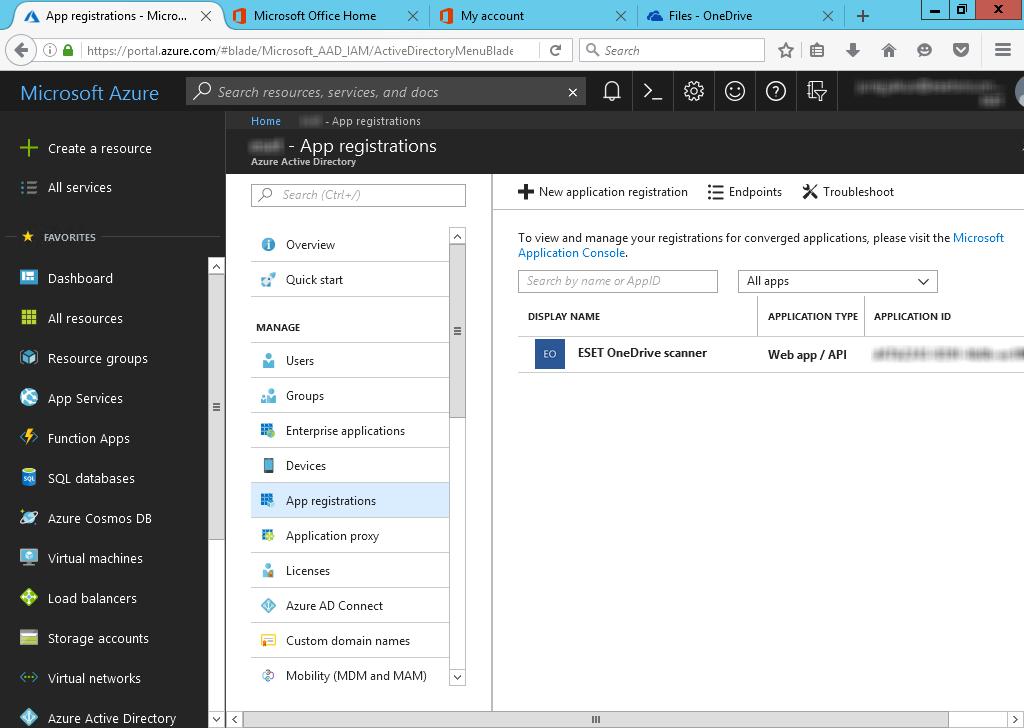
Task: Open the Overview menu item
Action: tap(350, 244)
